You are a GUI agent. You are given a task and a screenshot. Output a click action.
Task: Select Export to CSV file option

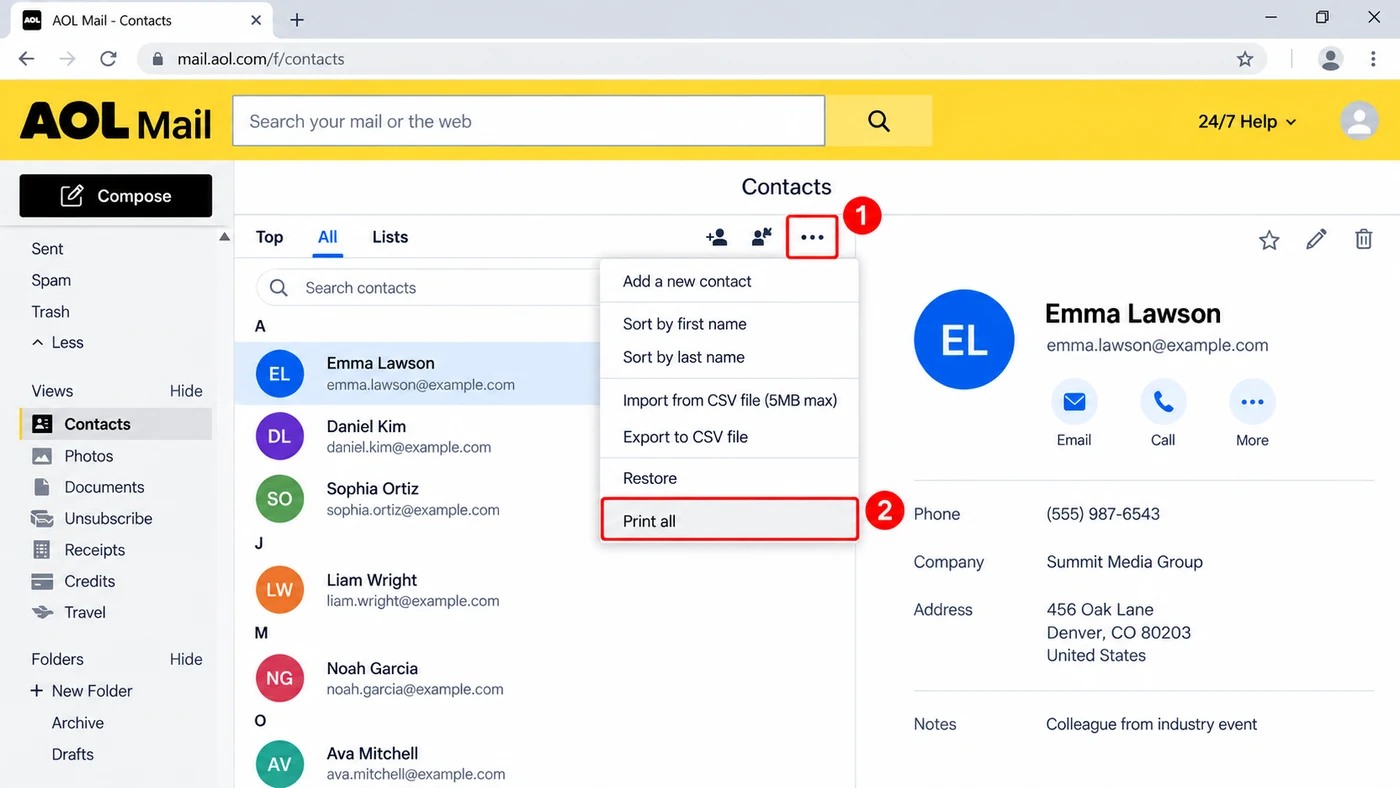pyautogui.click(x=729, y=437)
